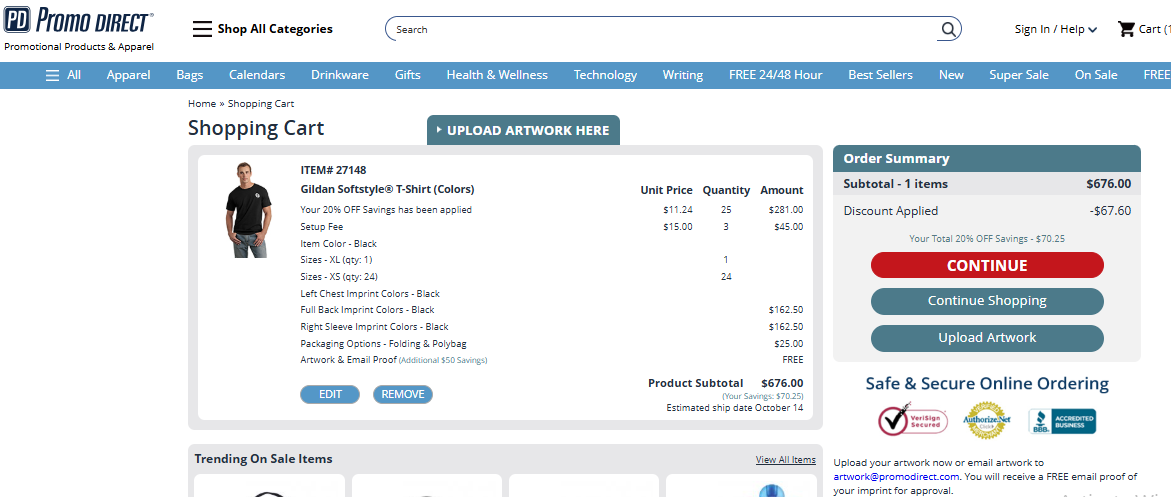This screenshot has height=497, width=1171.
Task: Click Setup Fee row label
Action: [322, 226]
